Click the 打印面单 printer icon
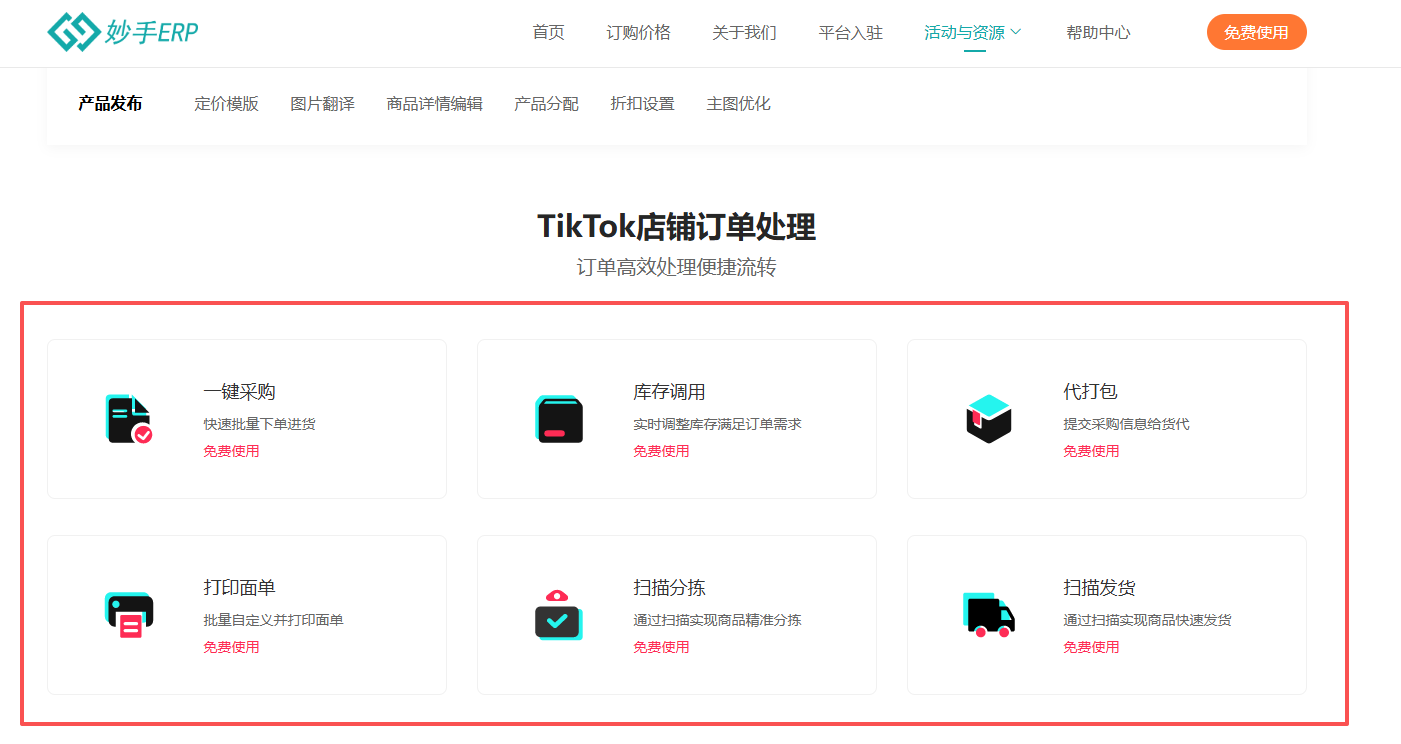Viewport: 1401px width, 744px height. tap(128, 614)
